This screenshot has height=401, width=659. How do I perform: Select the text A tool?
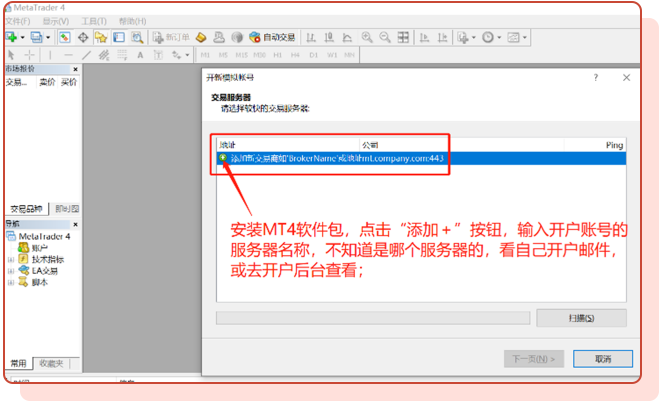pos(140,55)
